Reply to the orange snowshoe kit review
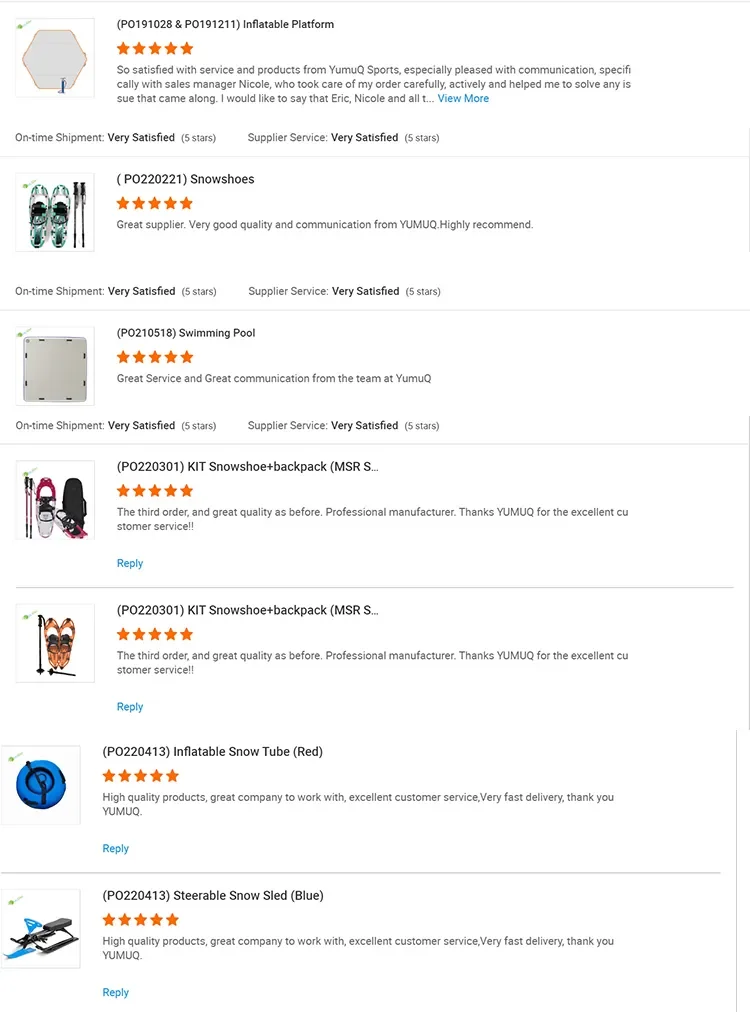The height and width of the screenshot is (1012, 750). (x=130, y=707)
